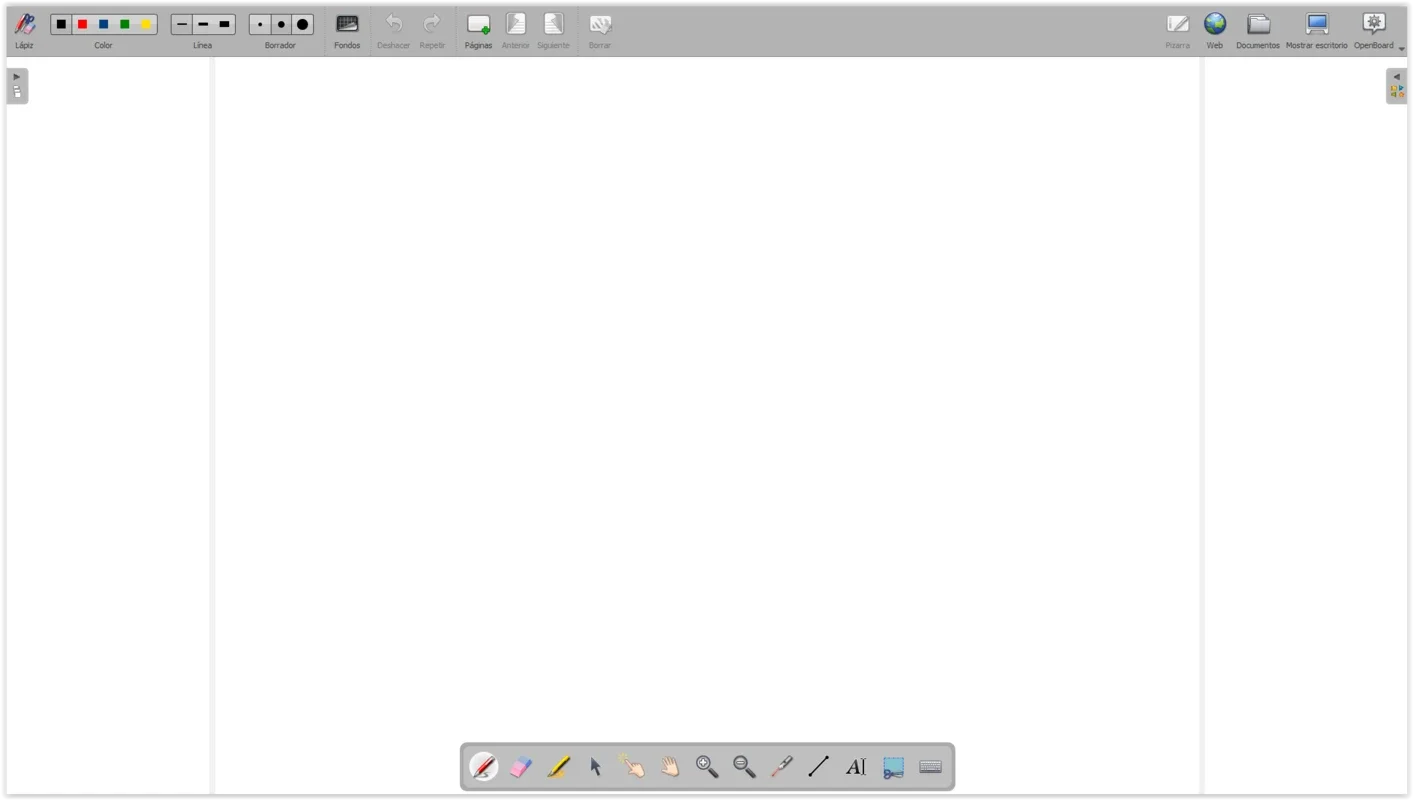This screenshot has width=1413, height=800.
Task: Expand the right sidebar panel
Action: [x=1396, y=76]
